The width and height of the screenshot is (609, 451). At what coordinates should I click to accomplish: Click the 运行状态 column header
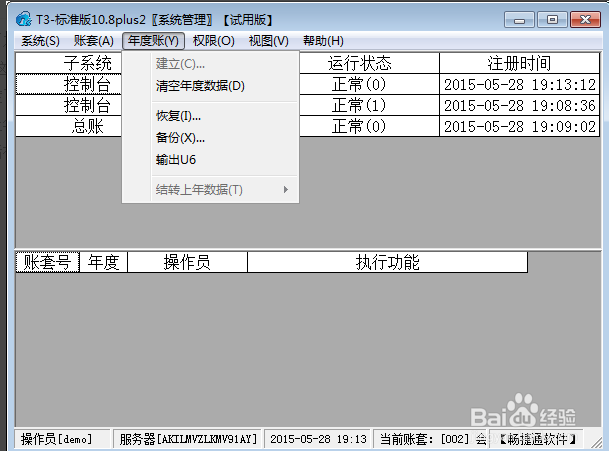[x=358, y=63]
